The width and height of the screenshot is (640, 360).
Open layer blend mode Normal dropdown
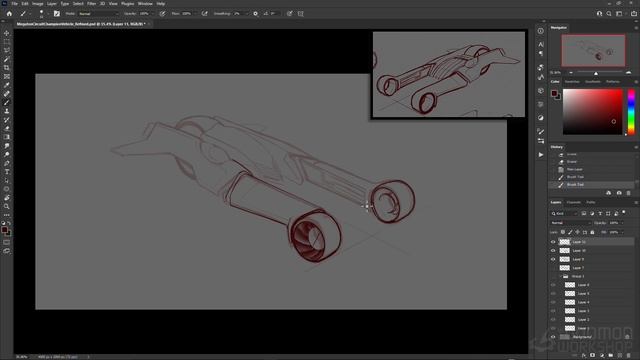(x=571, y=223)
